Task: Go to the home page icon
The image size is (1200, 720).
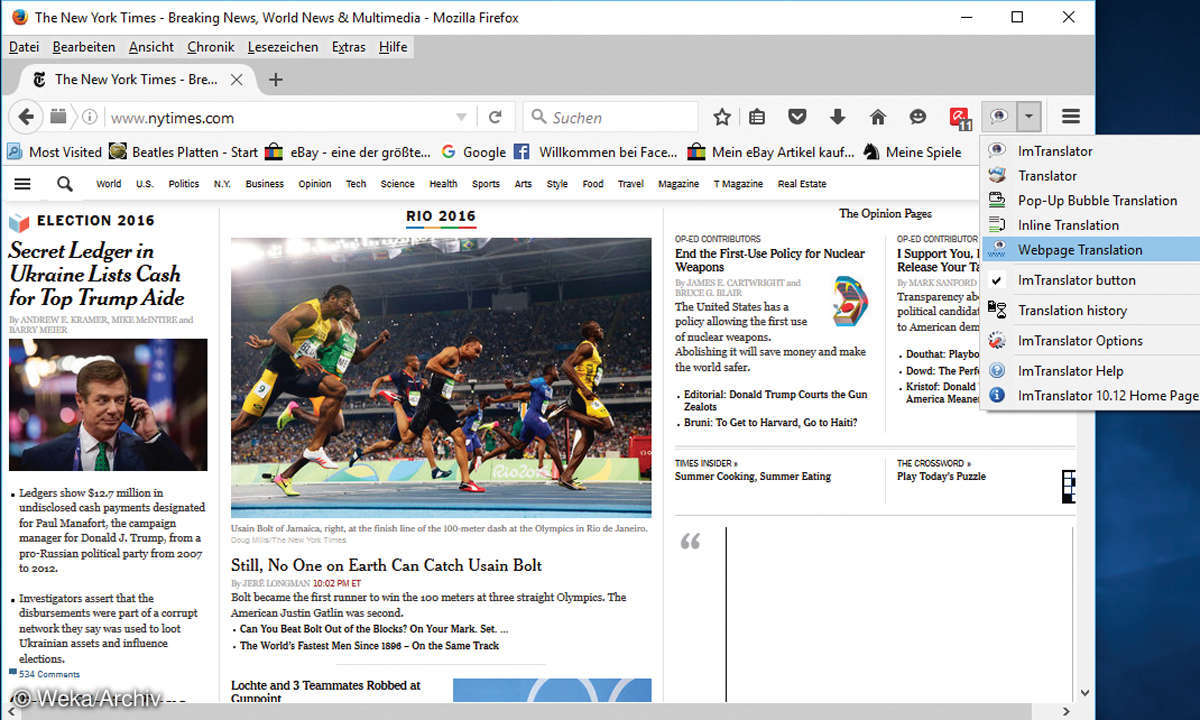Action: [x=878, y=117]
